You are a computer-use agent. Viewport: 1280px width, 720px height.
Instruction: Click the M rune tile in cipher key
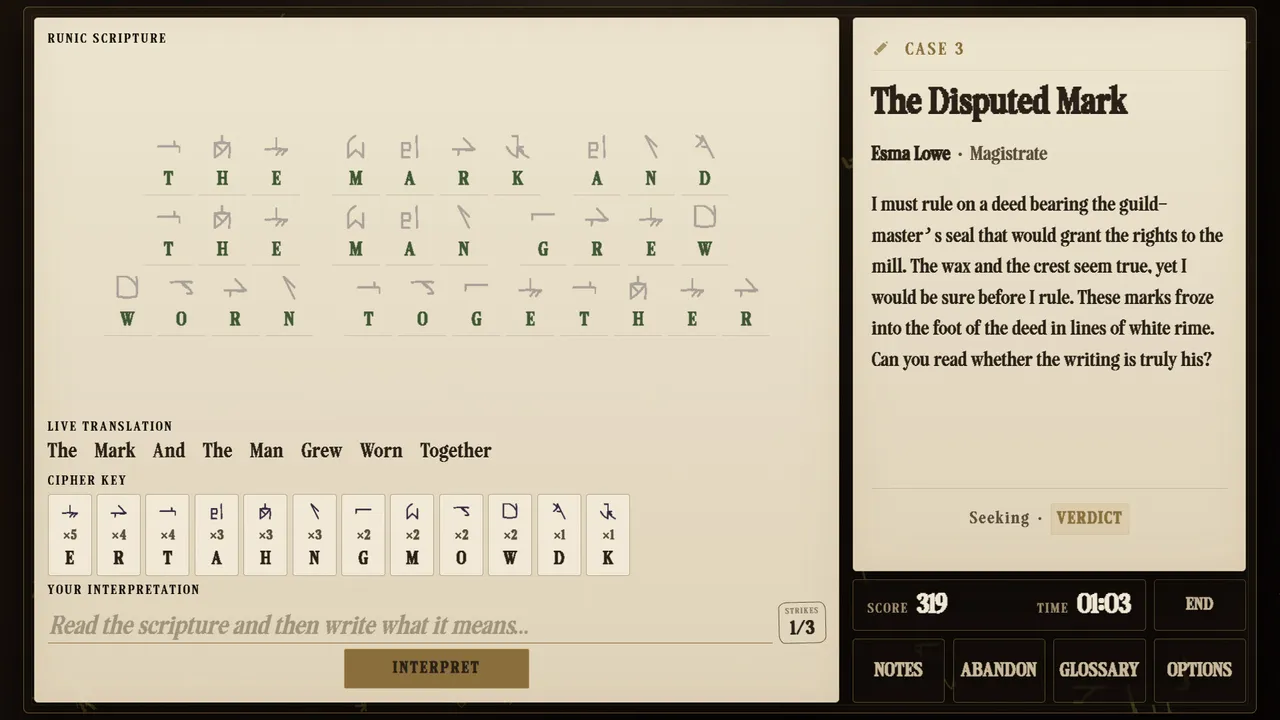[x=412, y=535]
